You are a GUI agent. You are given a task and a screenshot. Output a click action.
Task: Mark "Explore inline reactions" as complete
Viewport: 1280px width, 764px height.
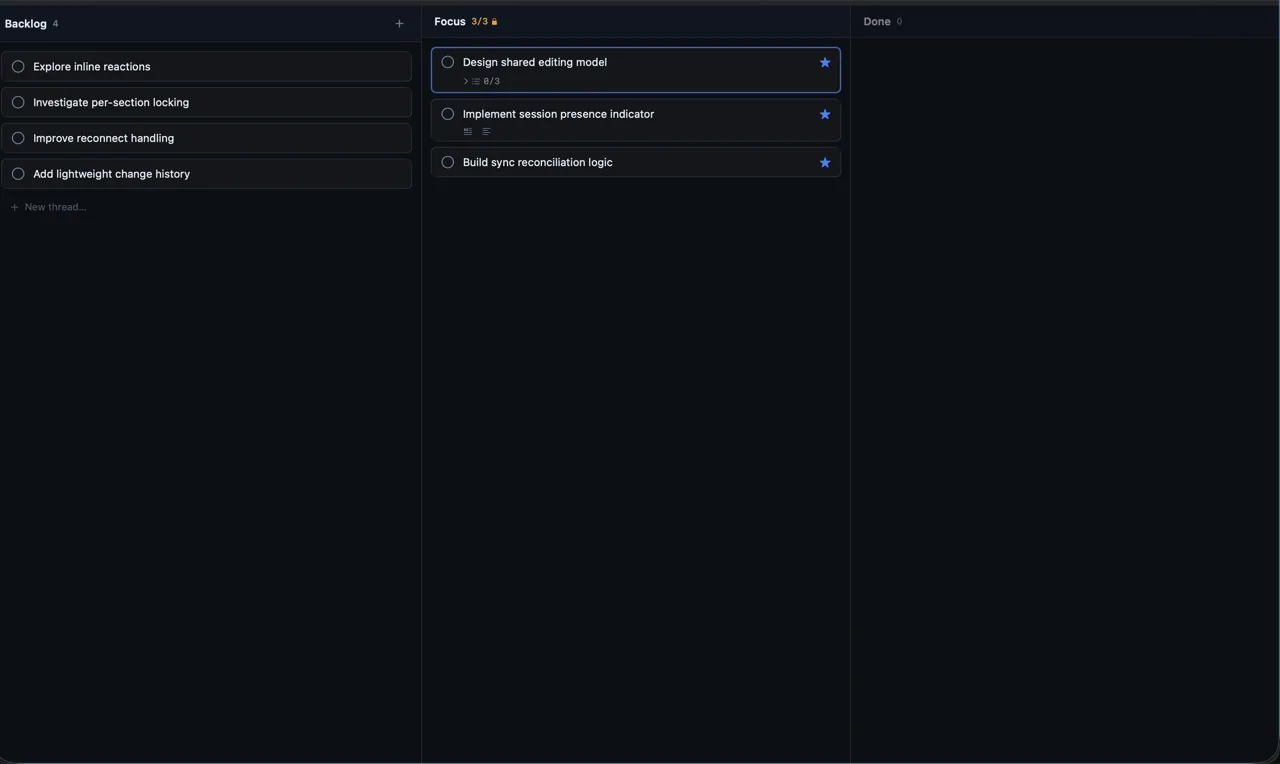[18, 66]
